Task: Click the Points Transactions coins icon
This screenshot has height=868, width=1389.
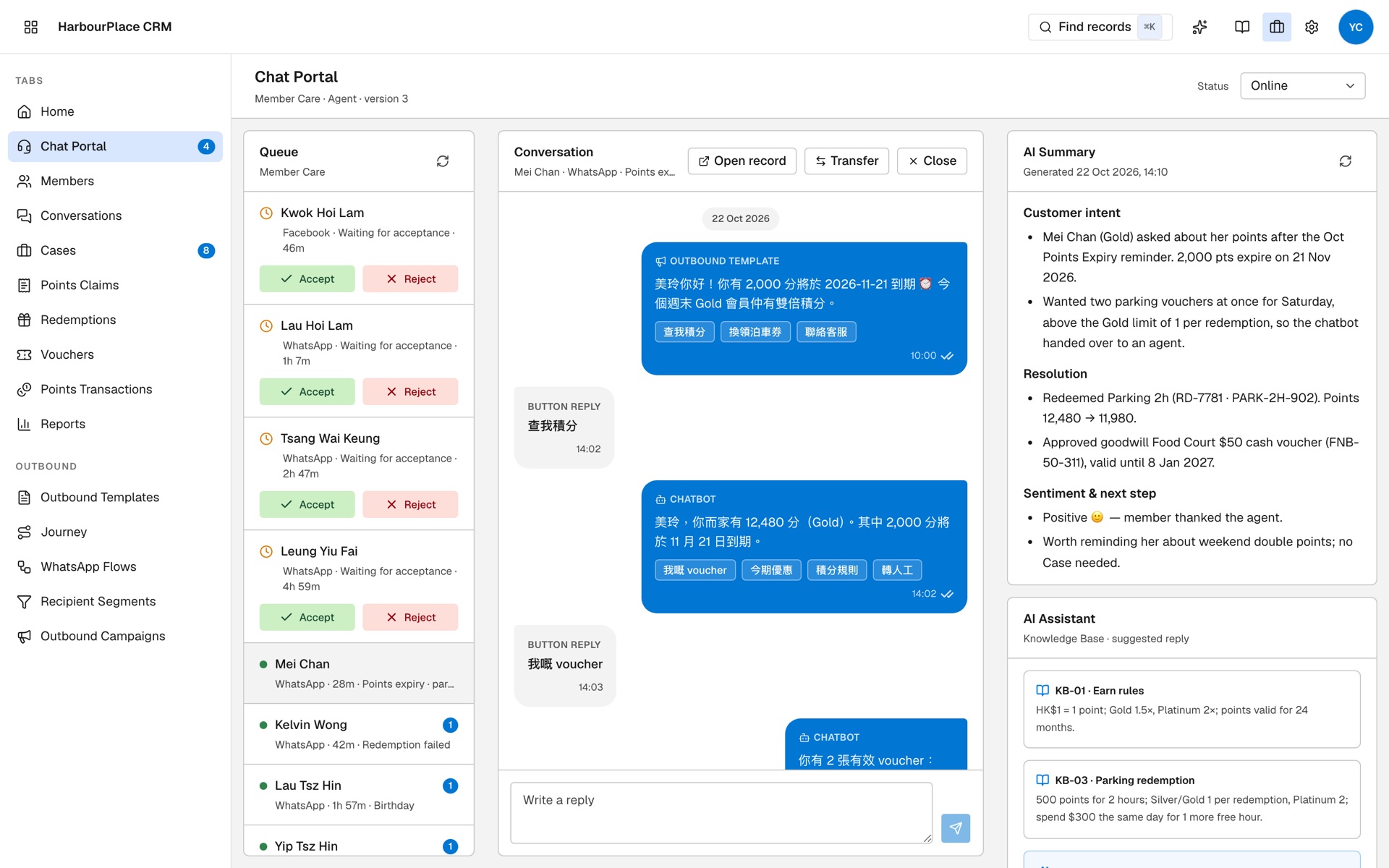Action: pyautogui.click(x=25, y=389)
